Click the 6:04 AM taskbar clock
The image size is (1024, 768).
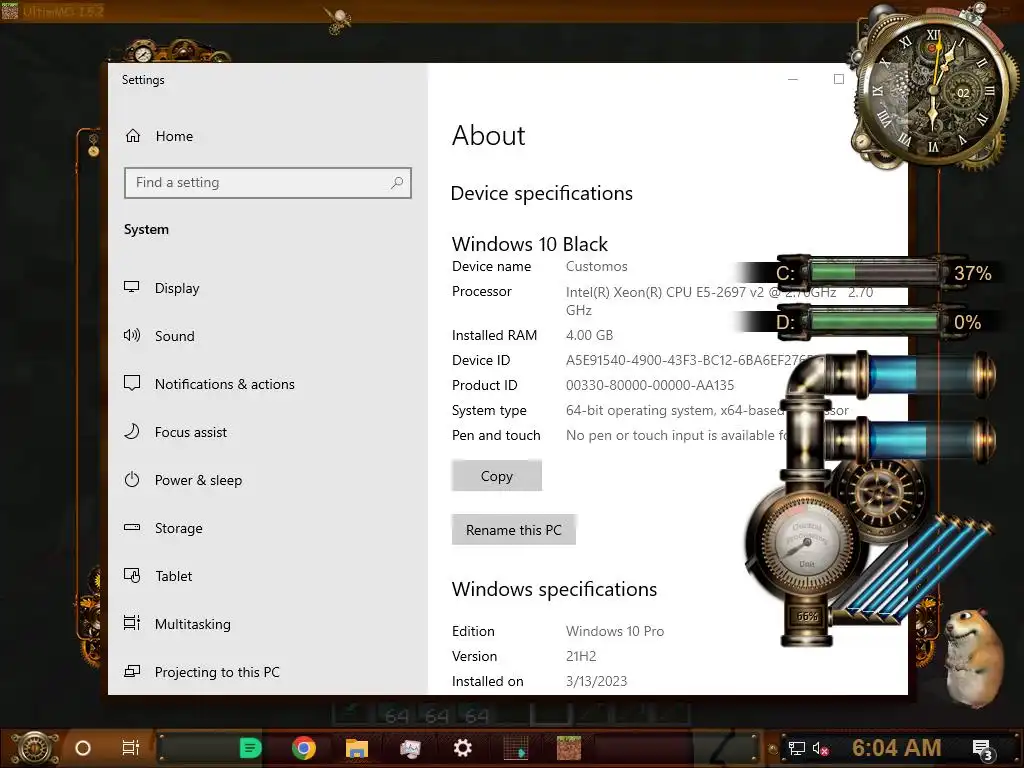pos(897,748)
